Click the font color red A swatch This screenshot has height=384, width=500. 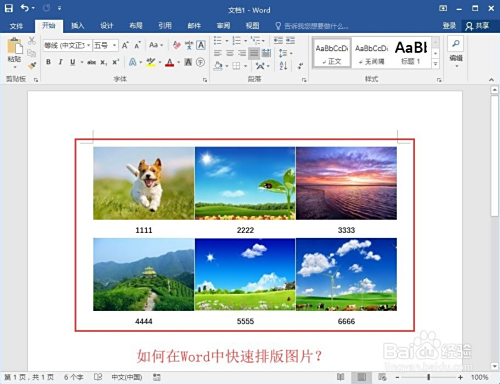pos(170,62)
